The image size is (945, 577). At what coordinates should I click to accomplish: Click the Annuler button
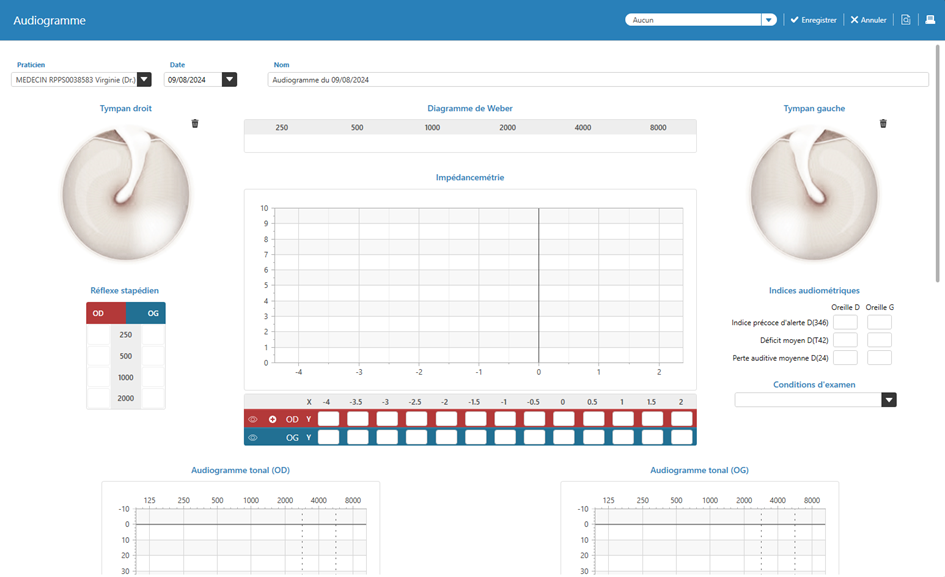[x=868, y=20]
